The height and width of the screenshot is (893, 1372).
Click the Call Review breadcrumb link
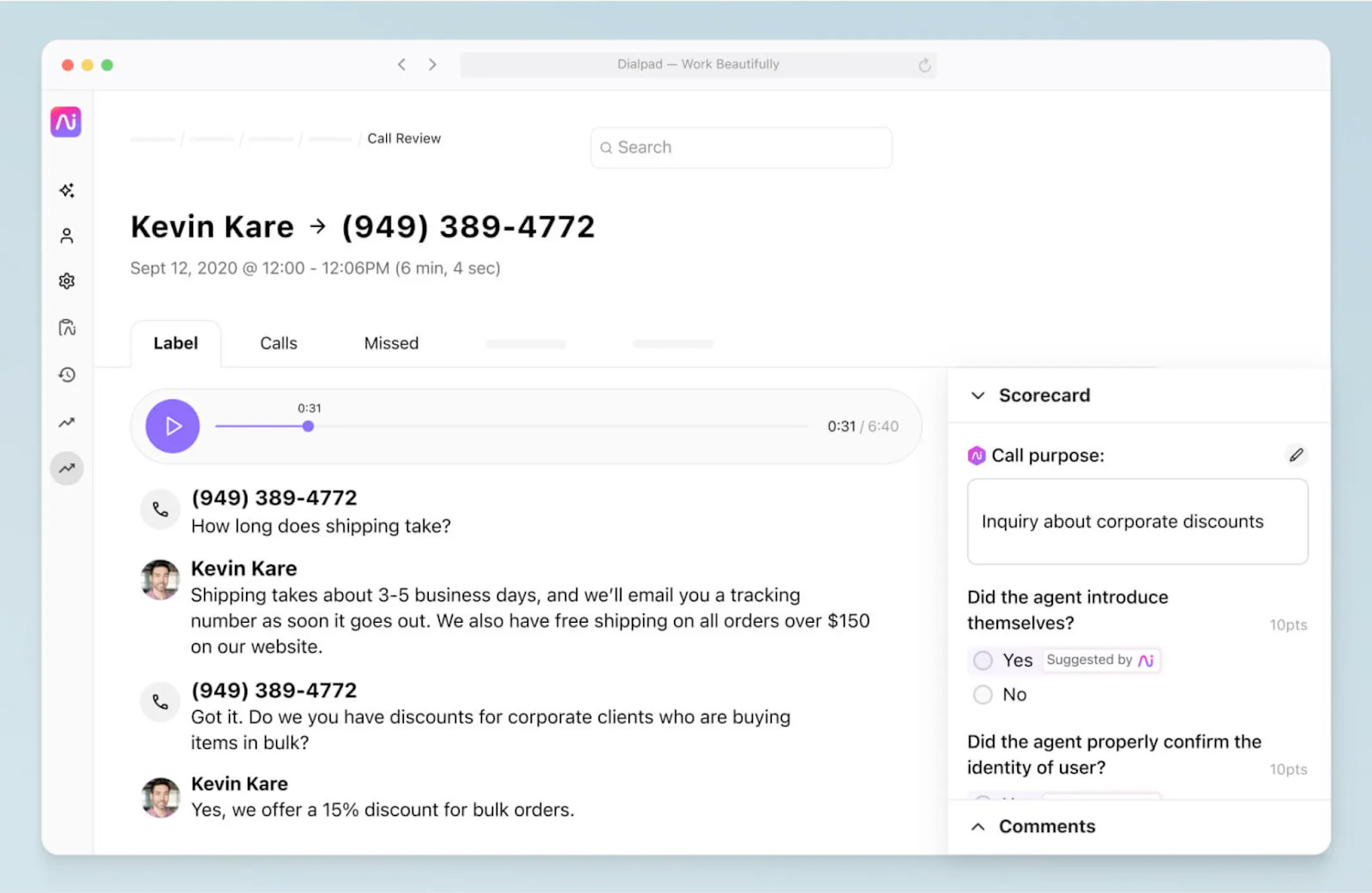pyautogui.click(x=403, y=138)
